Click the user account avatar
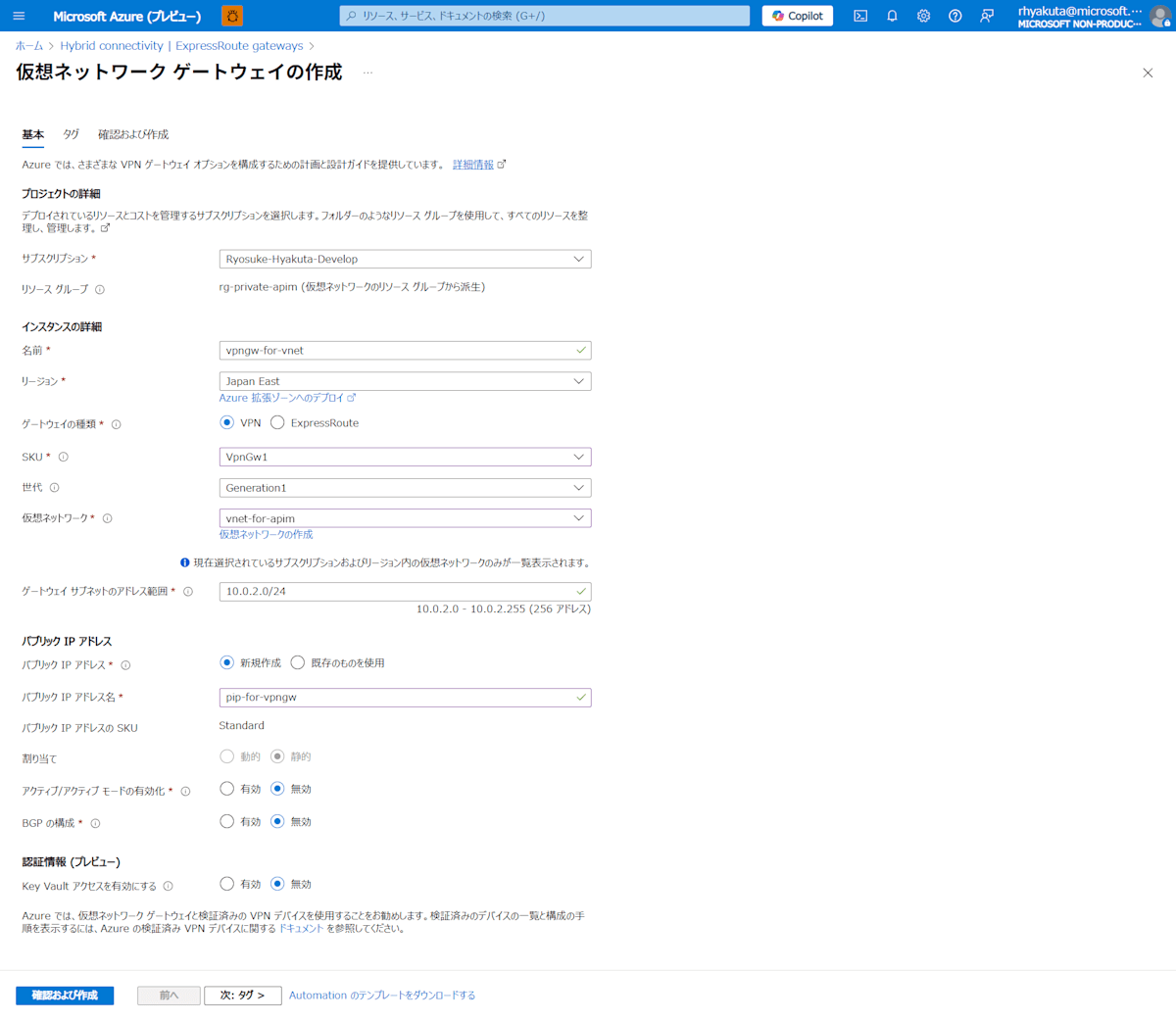 pos(1161,16)
